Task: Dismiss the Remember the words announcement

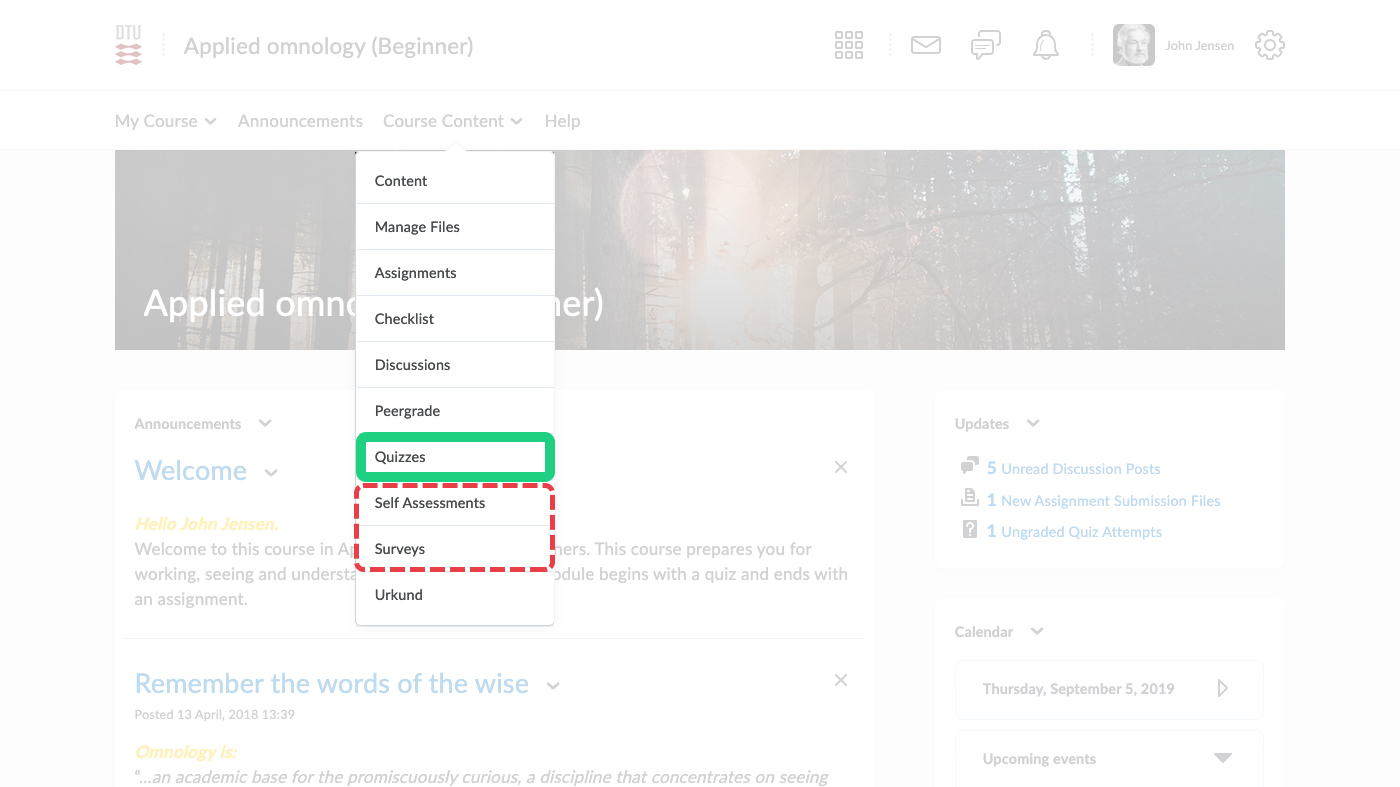Action: [x=840, y=680]
